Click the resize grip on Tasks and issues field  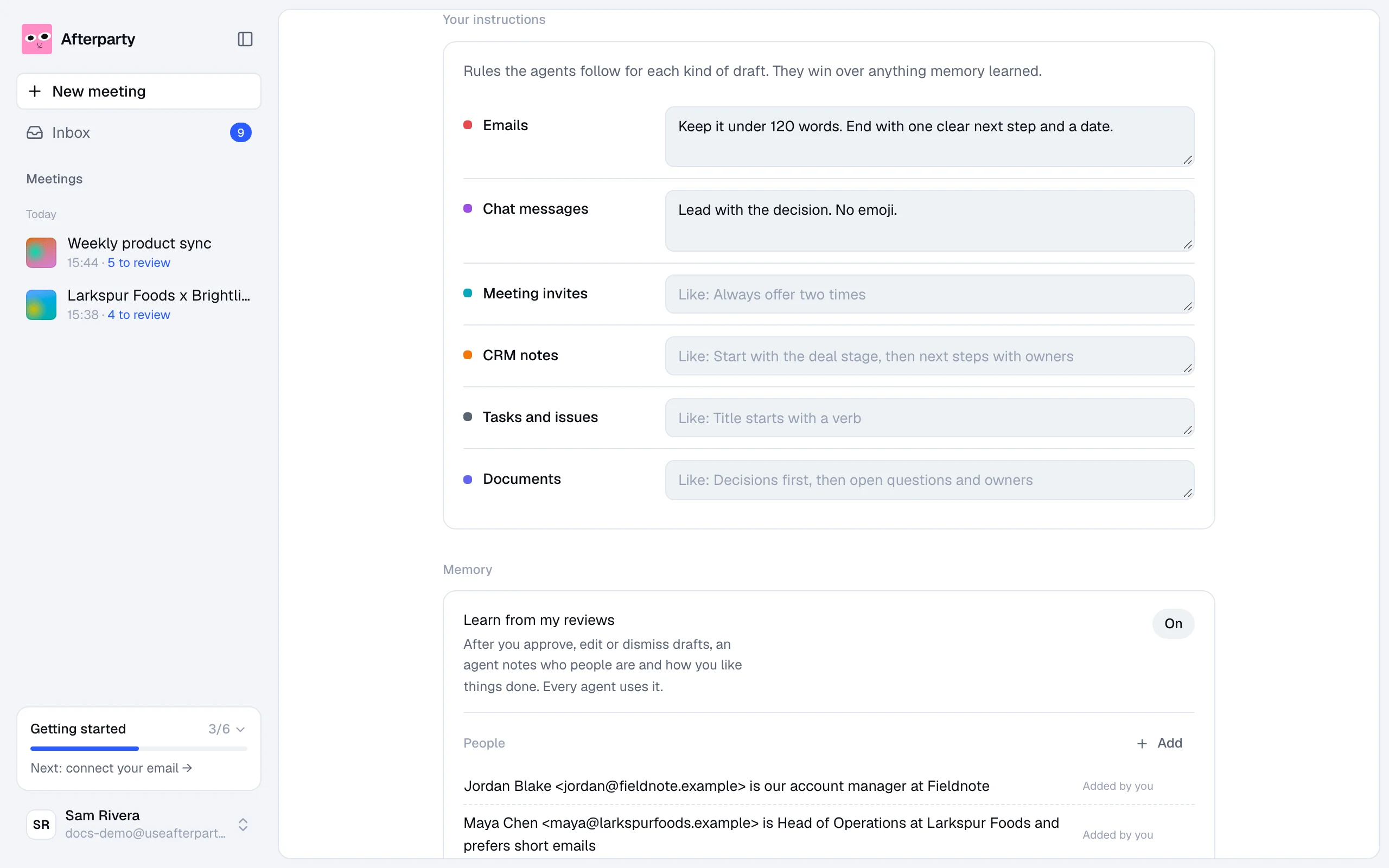coord(1188,431)
